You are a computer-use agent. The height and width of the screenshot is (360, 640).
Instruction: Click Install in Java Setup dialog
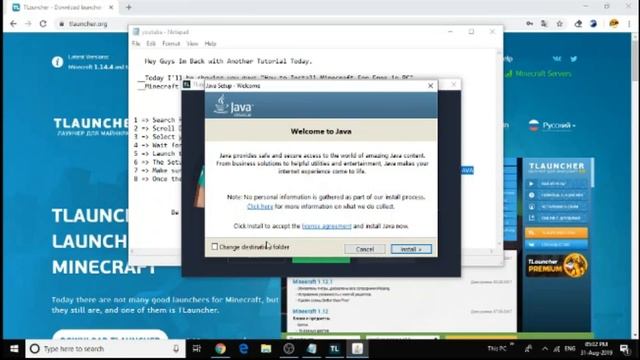click(x=411, y=249)
